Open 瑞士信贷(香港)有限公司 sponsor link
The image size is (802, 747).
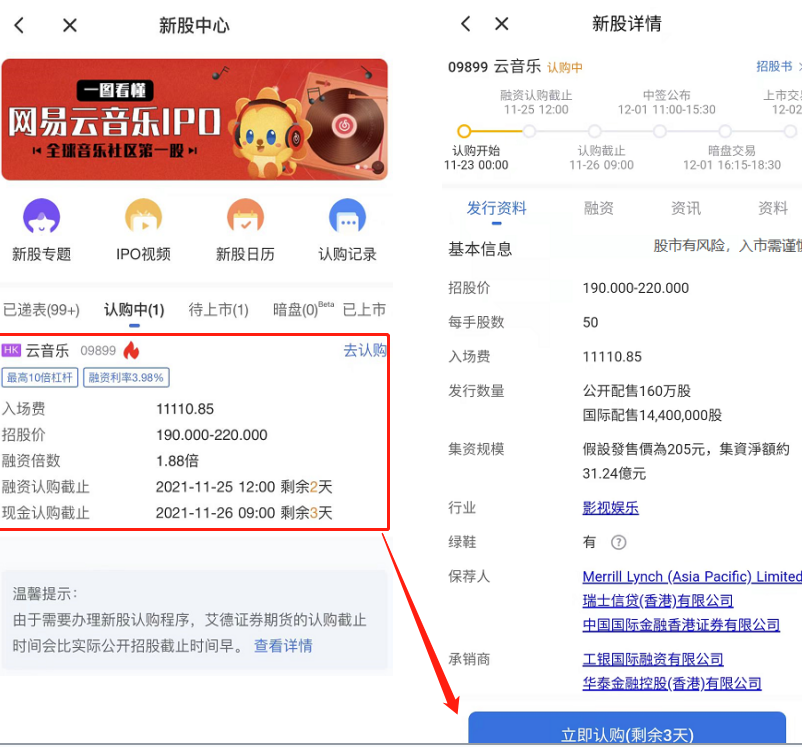pyautogui.click(x=658, y=601)
